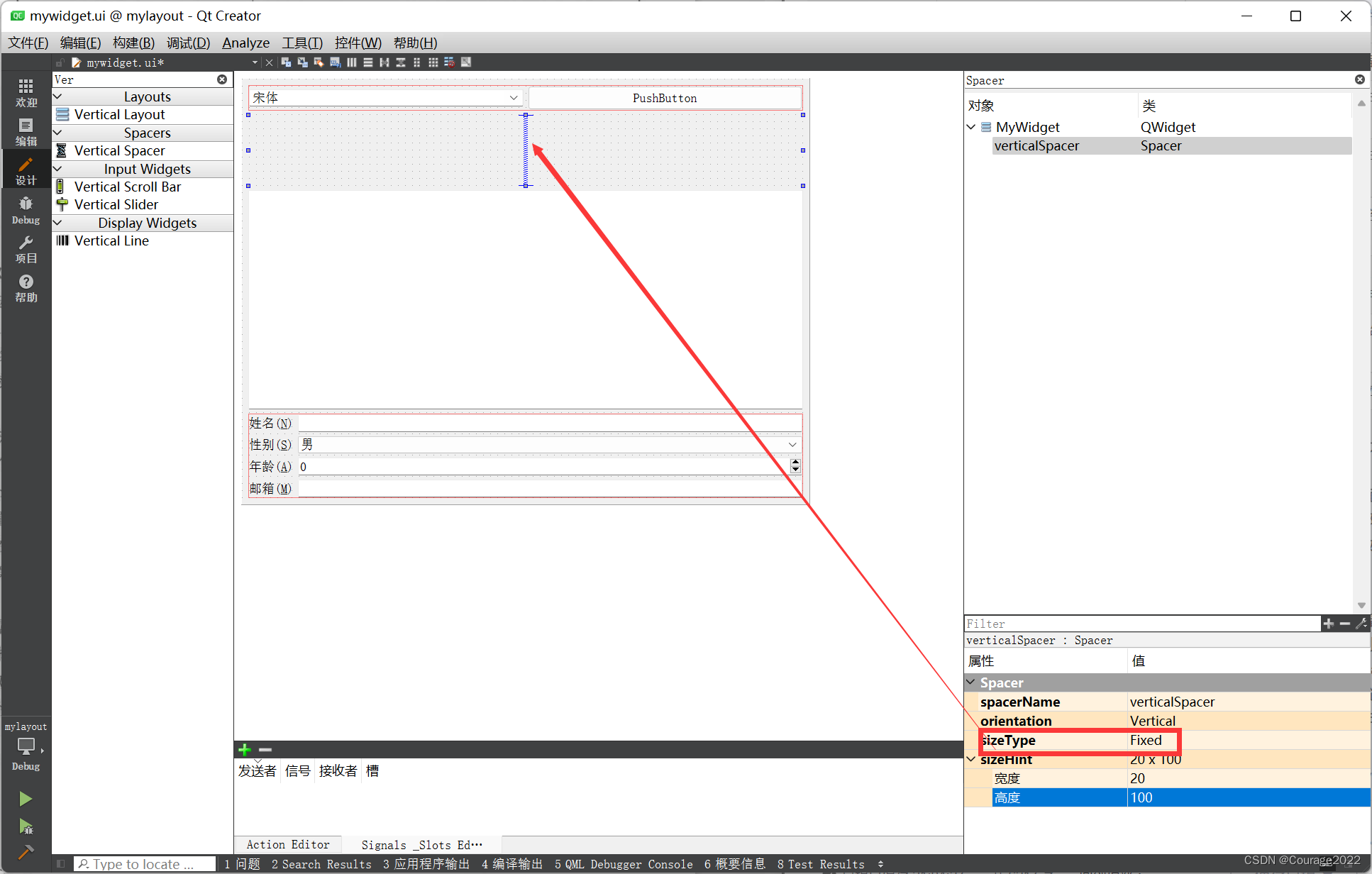The height and width of the screenshot is (874, 1372).
Task: Increase the 年龄 age spin box
Action: [795, 463]
